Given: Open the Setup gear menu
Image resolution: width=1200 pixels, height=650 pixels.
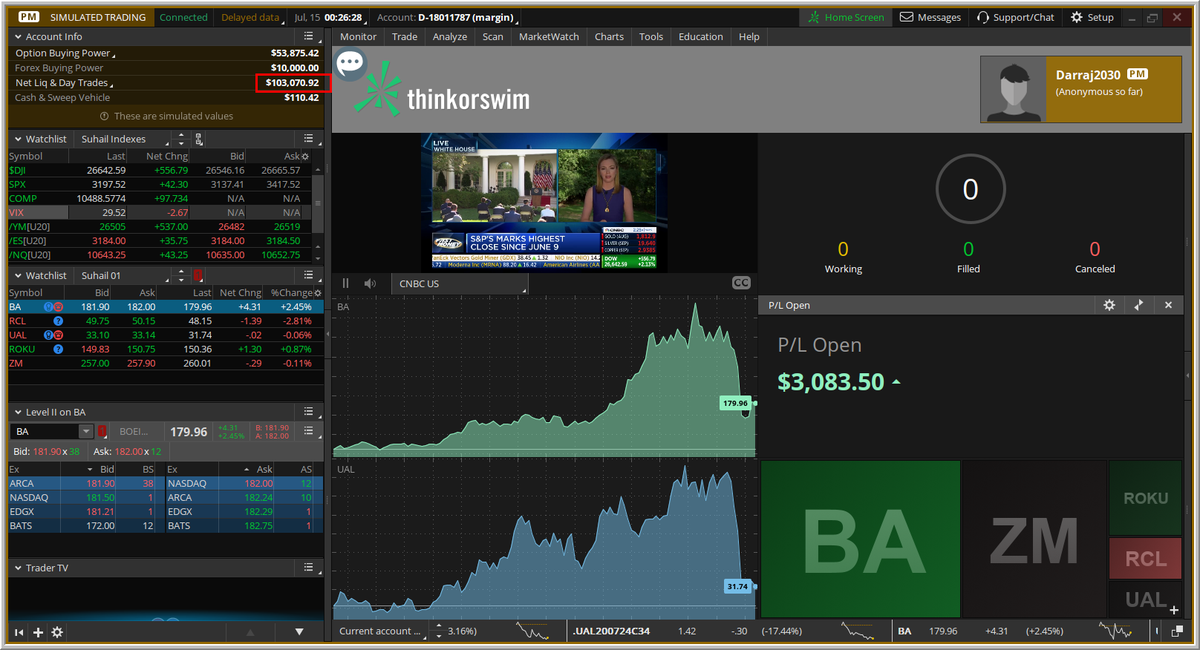Looking at the screenshot, I should [1092, 17].
